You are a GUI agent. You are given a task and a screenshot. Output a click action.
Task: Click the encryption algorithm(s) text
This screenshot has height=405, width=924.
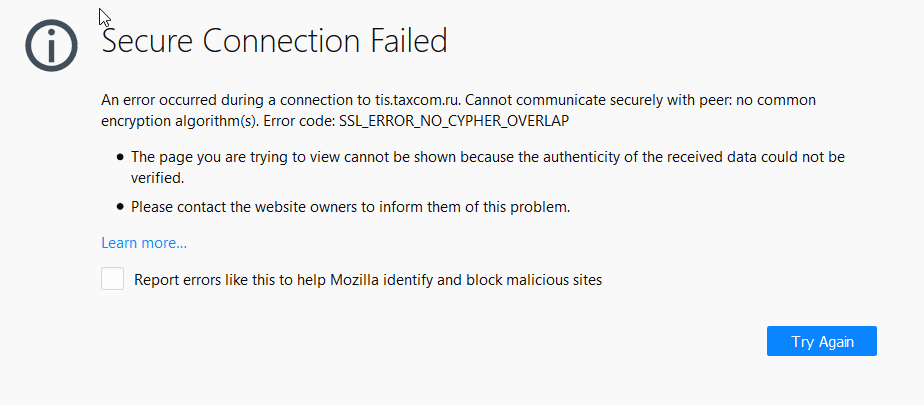pos(180,121)
